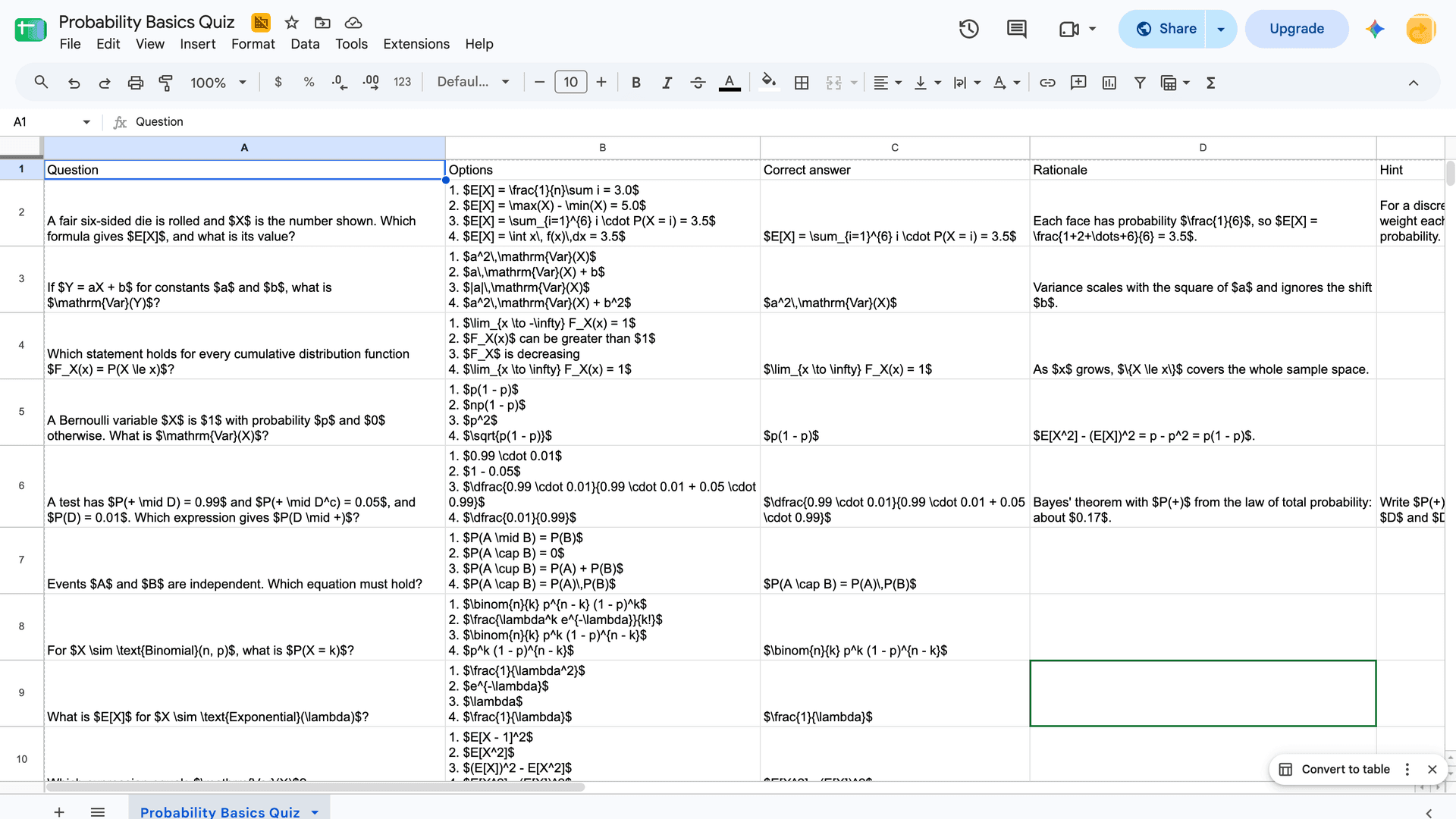Click the font size input field
Screen dimensions: 1456x819
[571, 82]
